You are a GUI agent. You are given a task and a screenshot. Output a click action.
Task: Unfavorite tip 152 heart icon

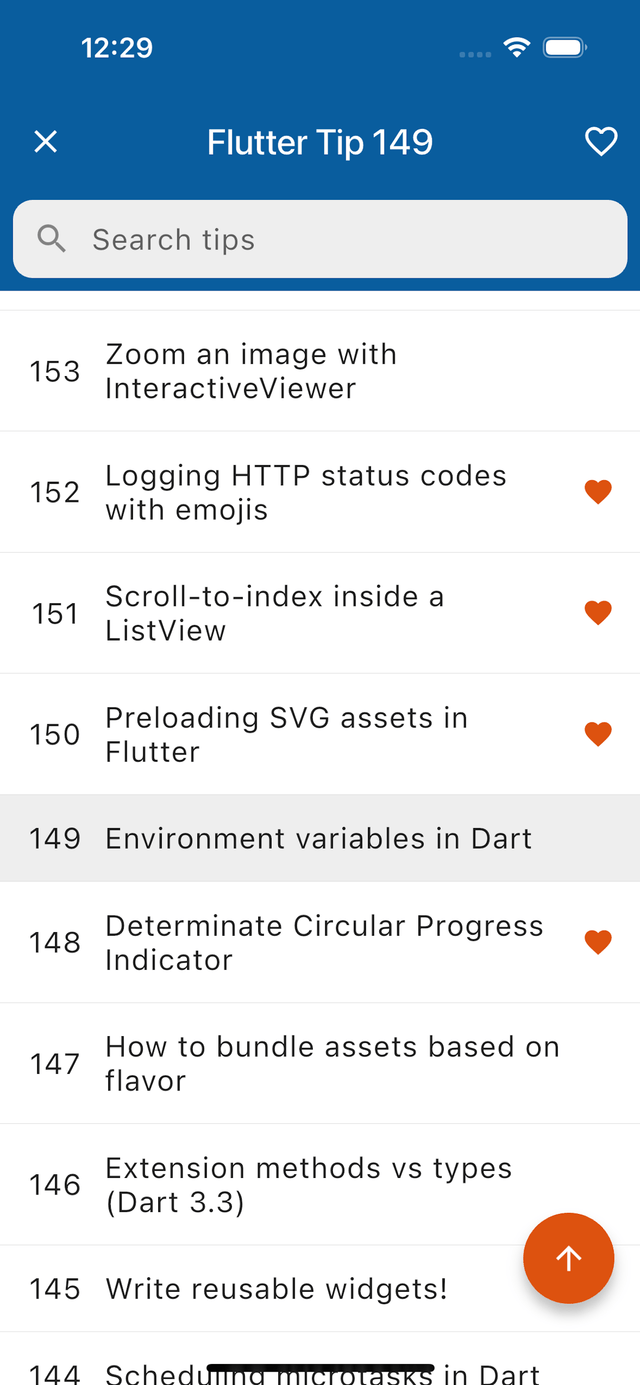click(x=598, y=492)
